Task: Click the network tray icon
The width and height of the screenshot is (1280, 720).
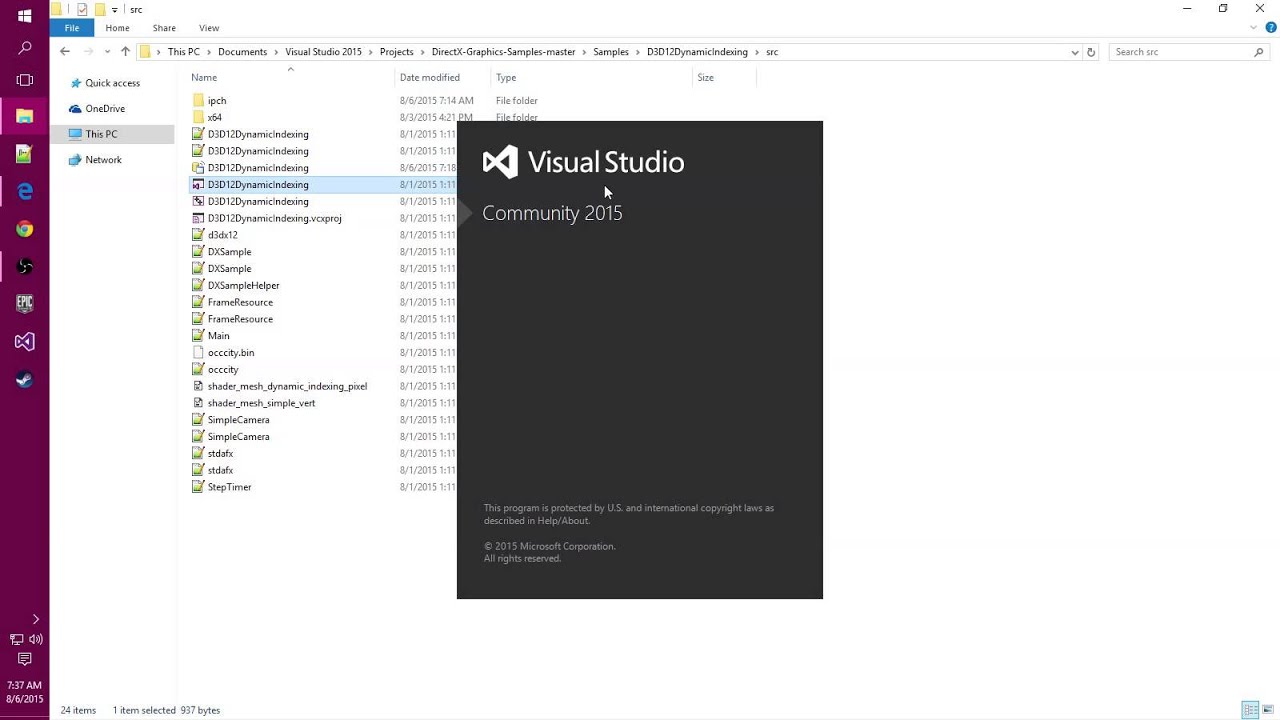Action: 16,639
